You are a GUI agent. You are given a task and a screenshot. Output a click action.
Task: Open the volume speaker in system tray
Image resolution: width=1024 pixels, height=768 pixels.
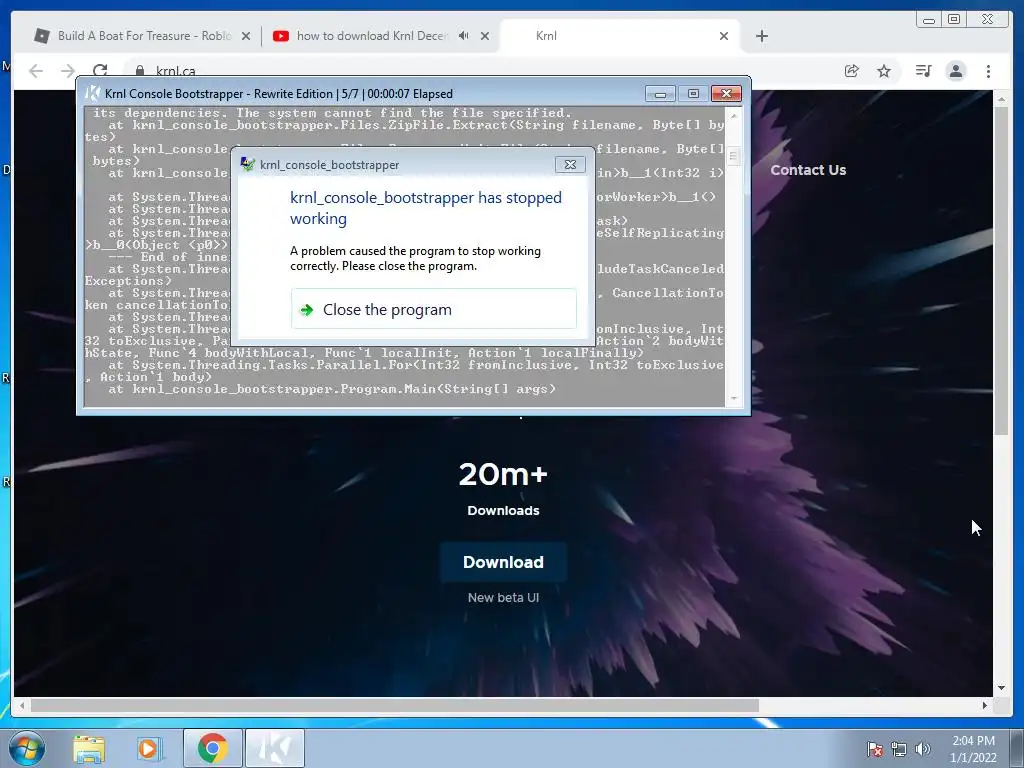923,748
